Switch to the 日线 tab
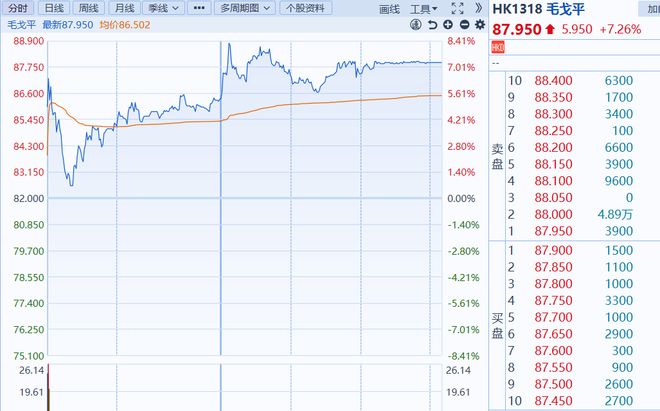The width and height of the screenshot is (660, 411). 54,8
